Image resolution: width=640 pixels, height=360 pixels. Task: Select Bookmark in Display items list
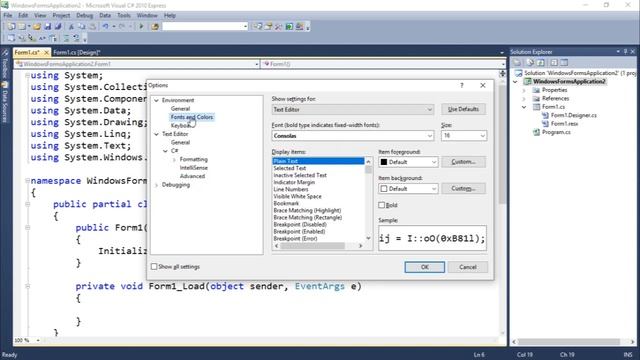pyautogui.click(x=286, y=203)
